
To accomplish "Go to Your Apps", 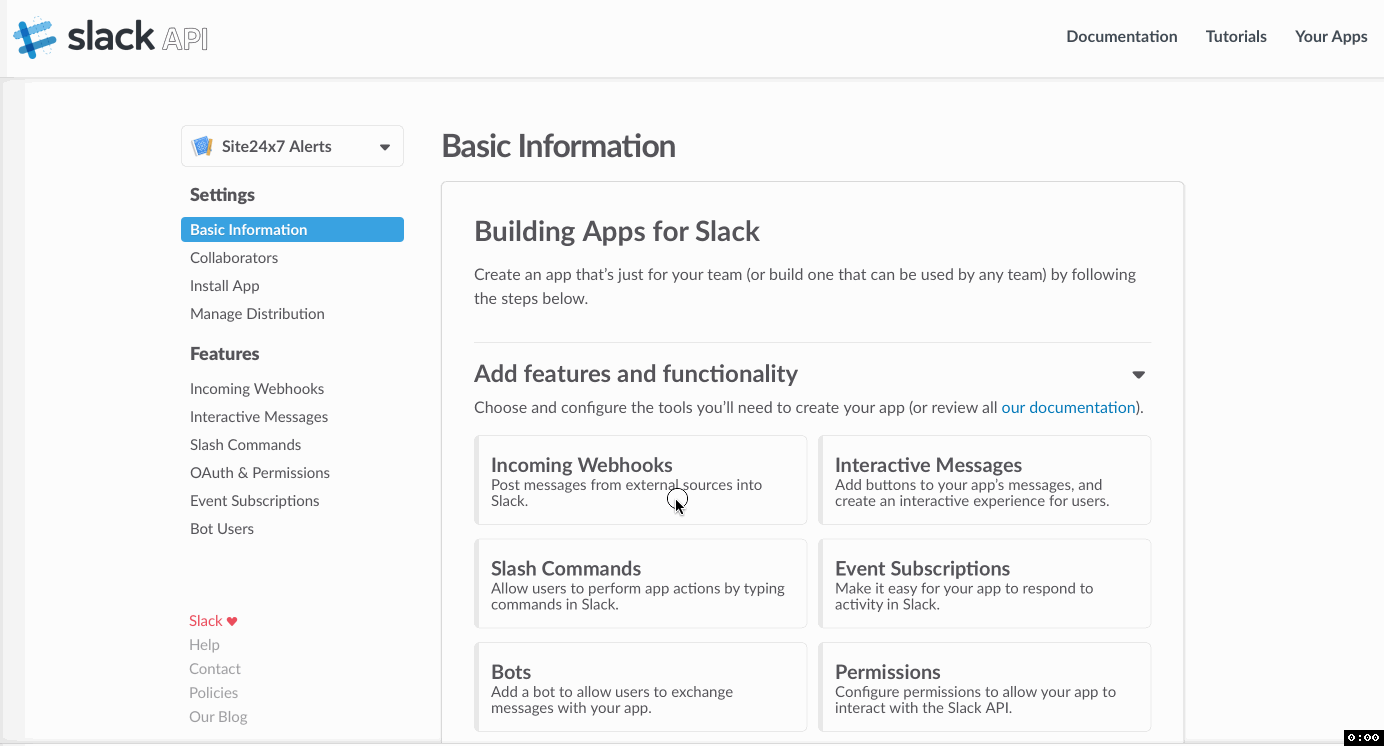I will tap(1331, 36).
